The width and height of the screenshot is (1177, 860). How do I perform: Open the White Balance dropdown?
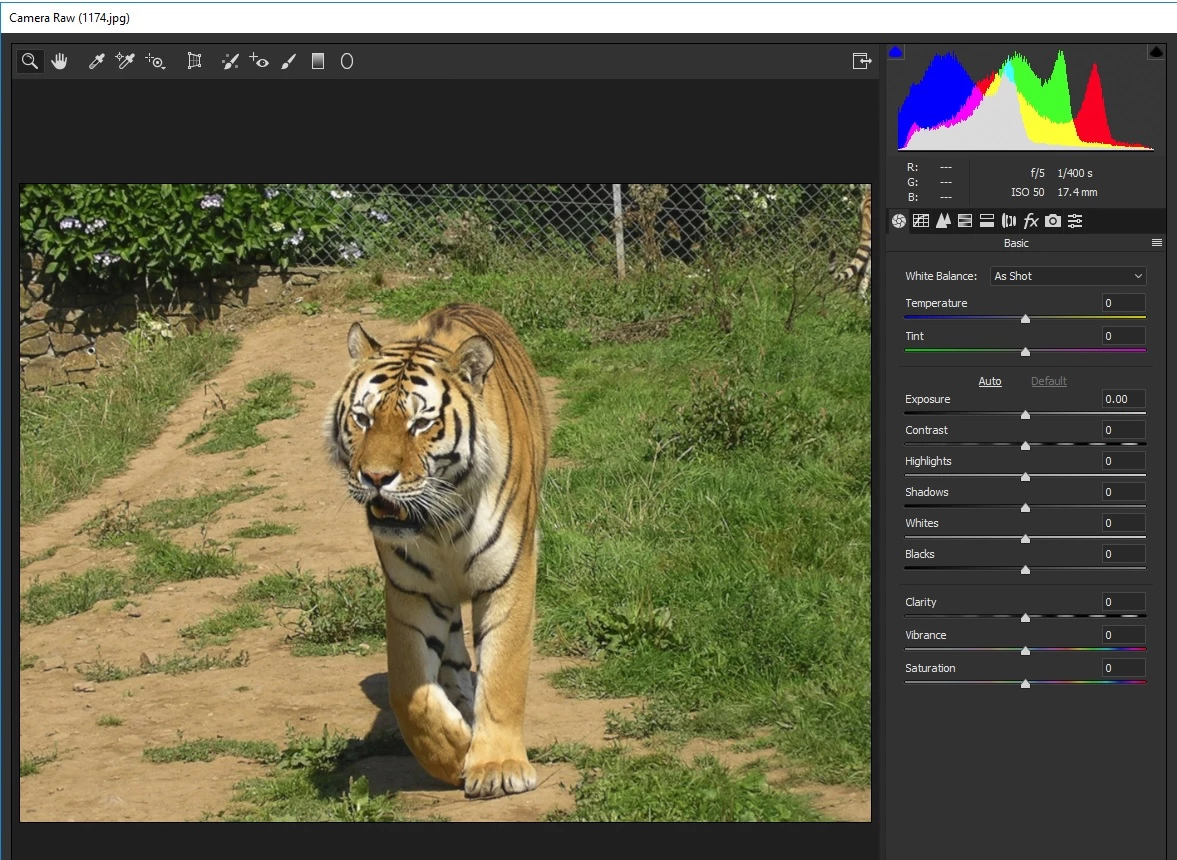tap(1068, 276)
